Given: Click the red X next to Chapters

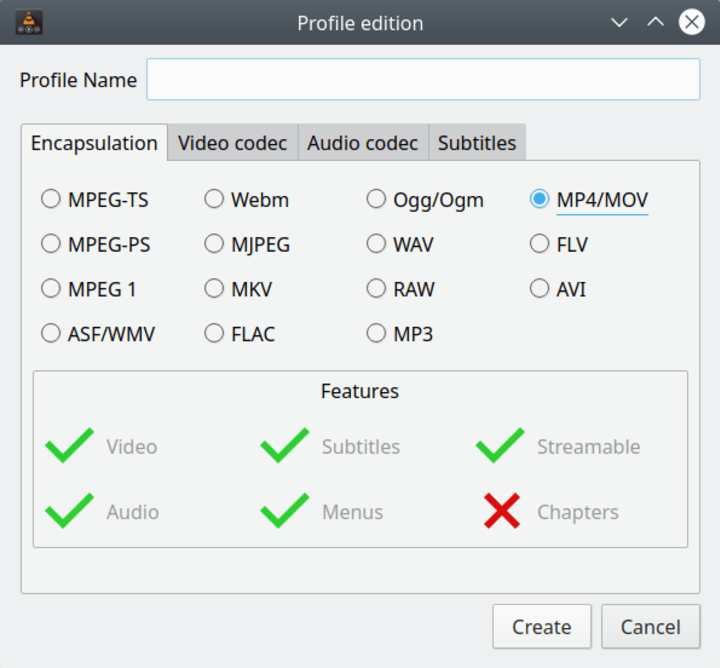Looking at the screenshot, I should (501, 511).
